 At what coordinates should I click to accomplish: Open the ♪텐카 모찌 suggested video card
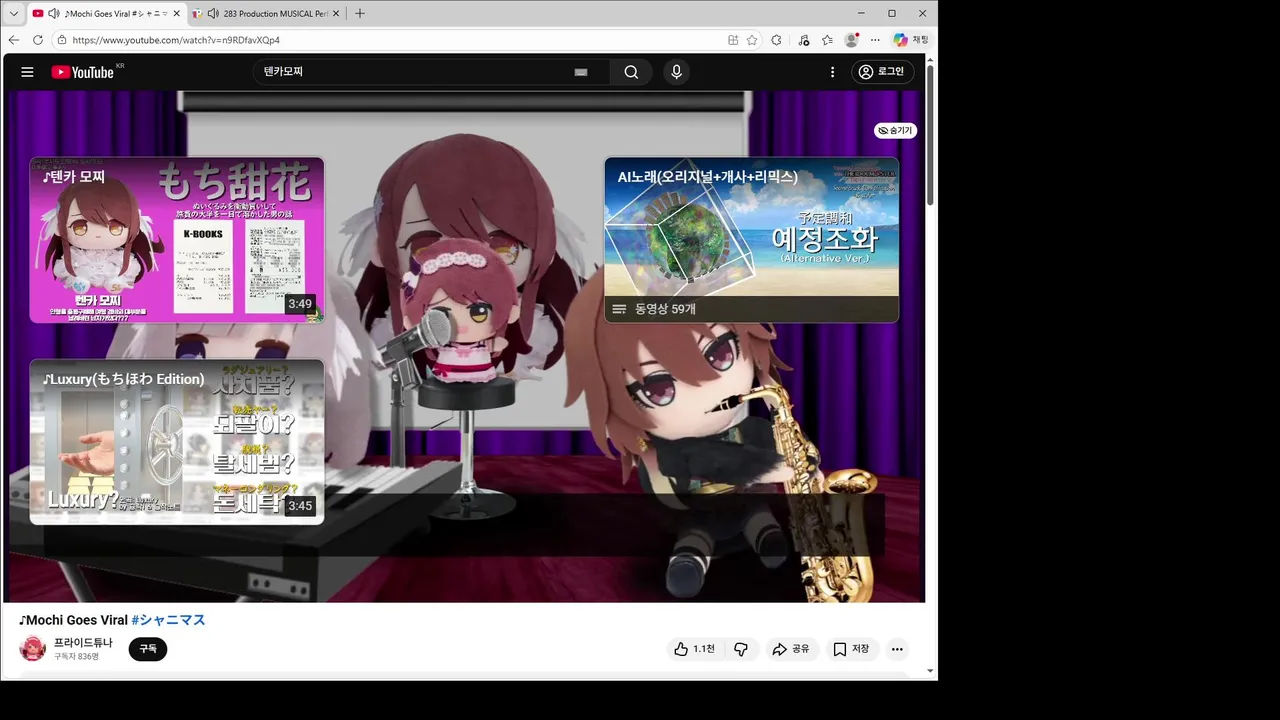177,240
